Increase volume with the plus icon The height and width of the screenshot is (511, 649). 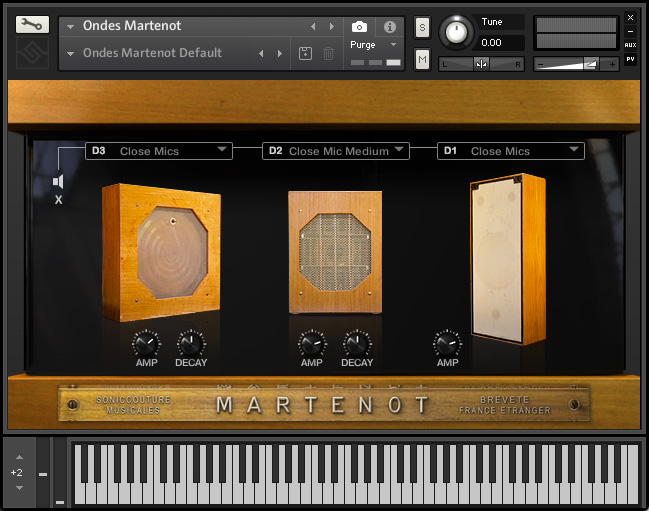pos(612,65)
